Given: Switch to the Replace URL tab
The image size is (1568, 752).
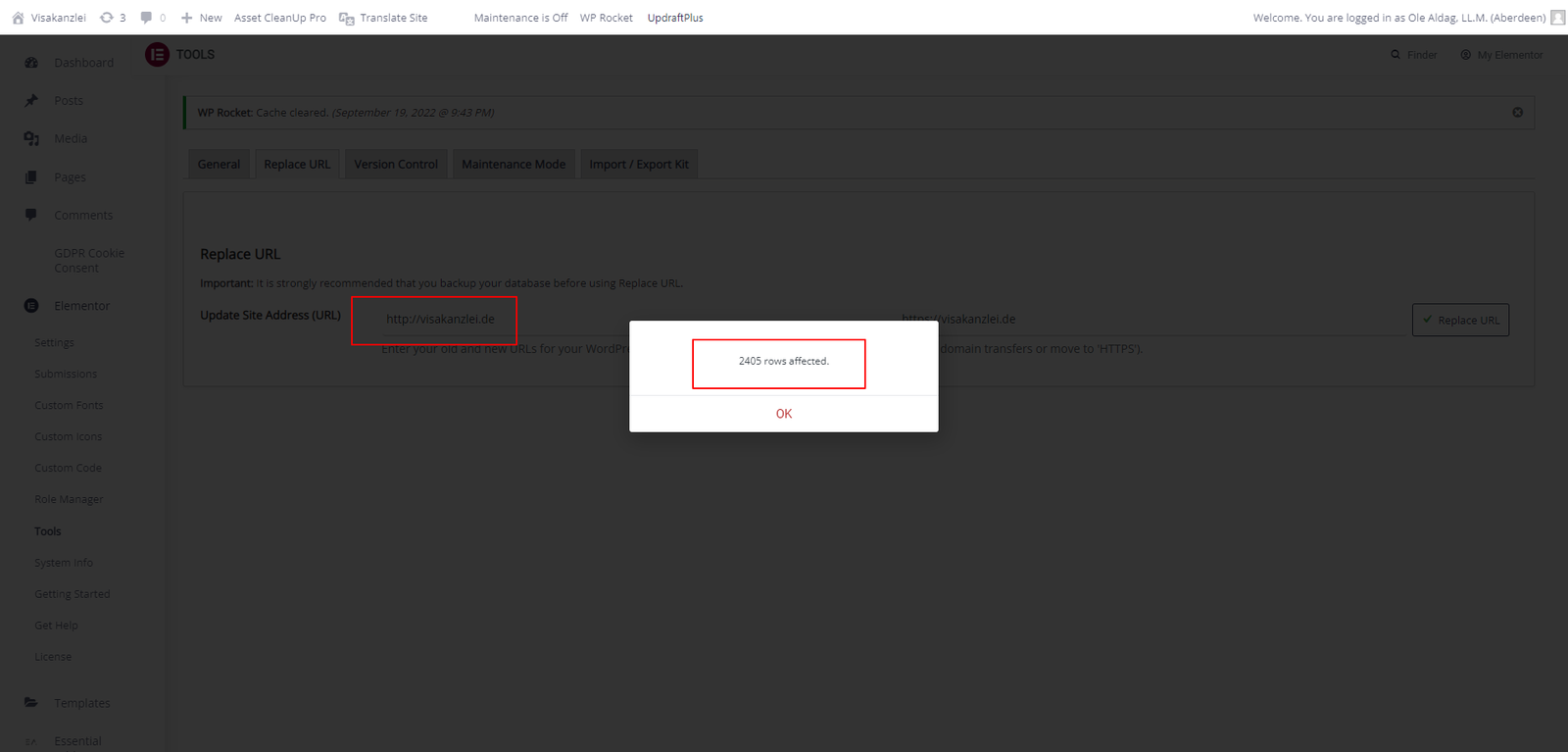Looking at the screenshot, I should pyautogui.click(x=297, y=164).
